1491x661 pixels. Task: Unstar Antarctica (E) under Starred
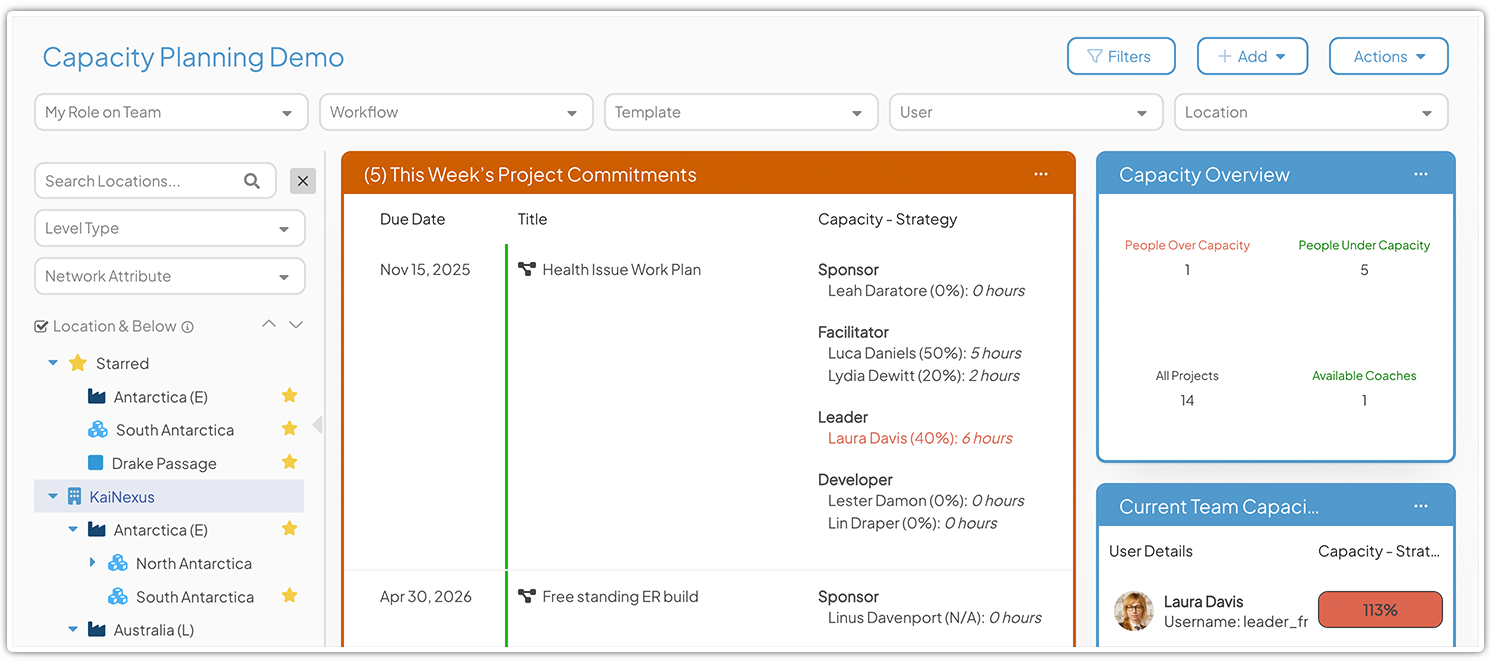pos(289,396)
